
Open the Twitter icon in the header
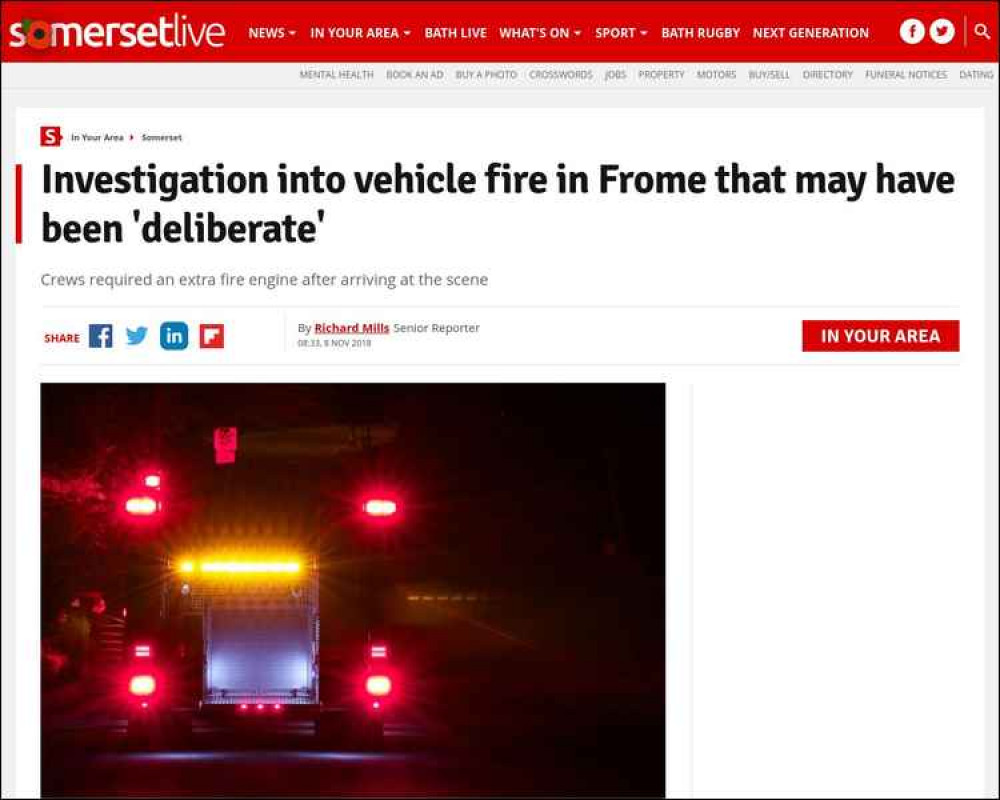click(942, 31)
